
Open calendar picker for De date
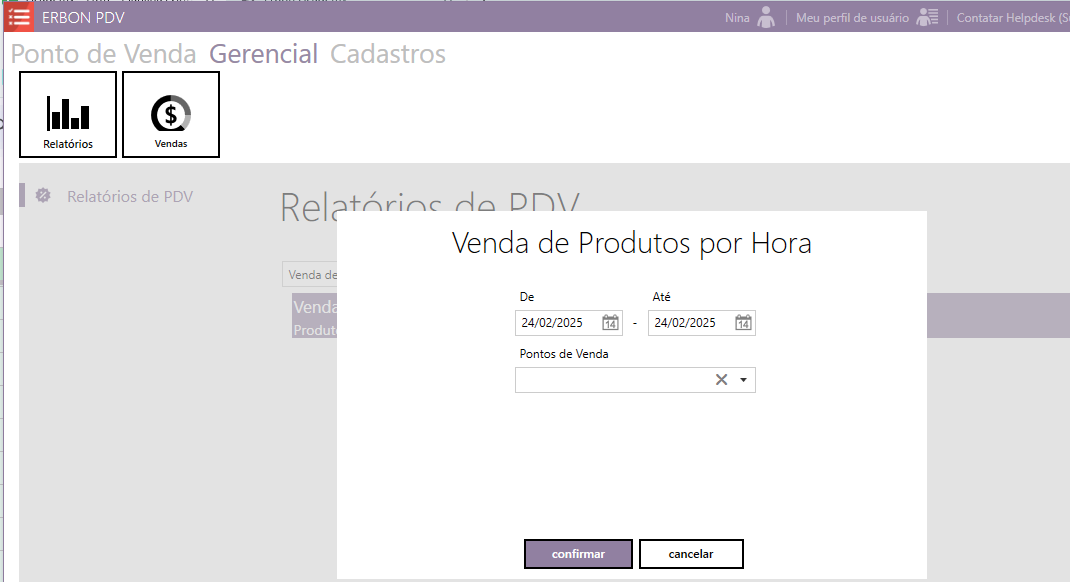(610, 323)
